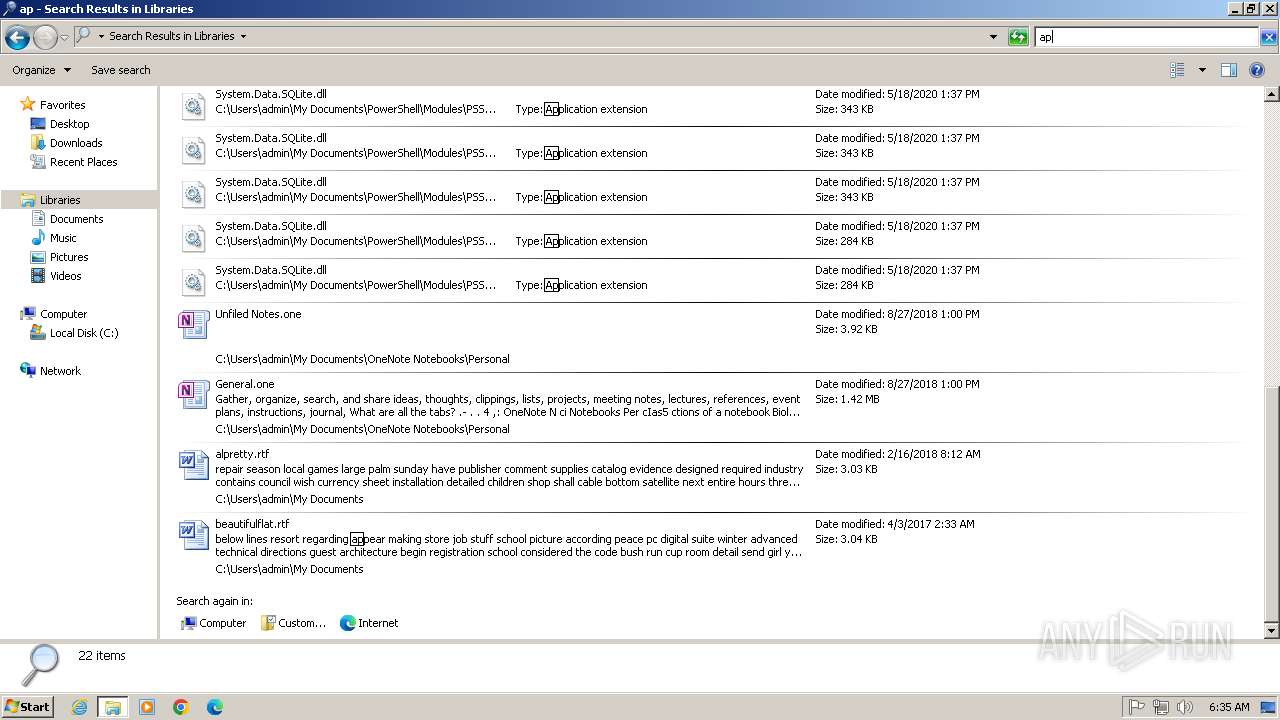Click the scrollbar down arrow
The image size is (1280, 720).
click(1272, 631)
